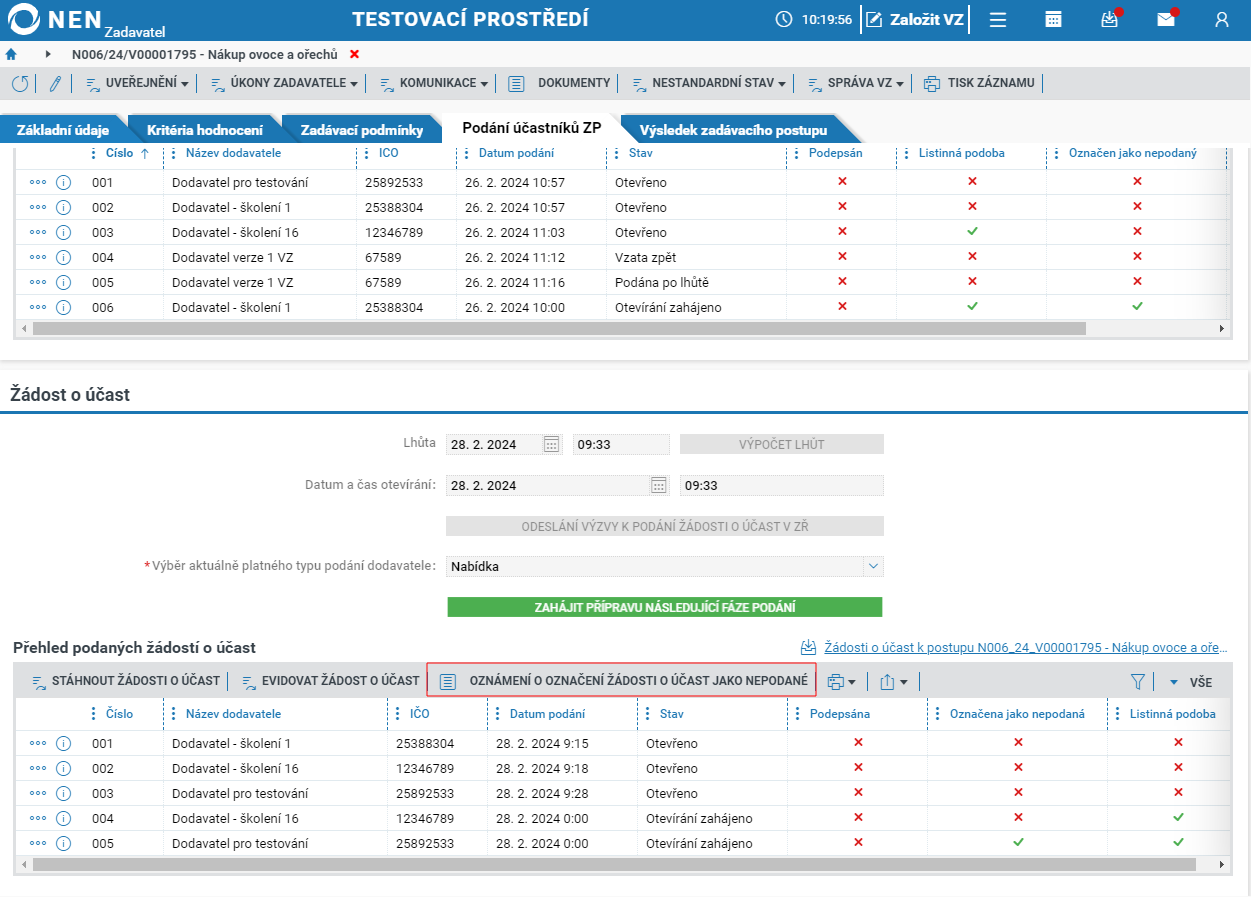Click the VÝPOČET LHŮT button

click(782, 444)
